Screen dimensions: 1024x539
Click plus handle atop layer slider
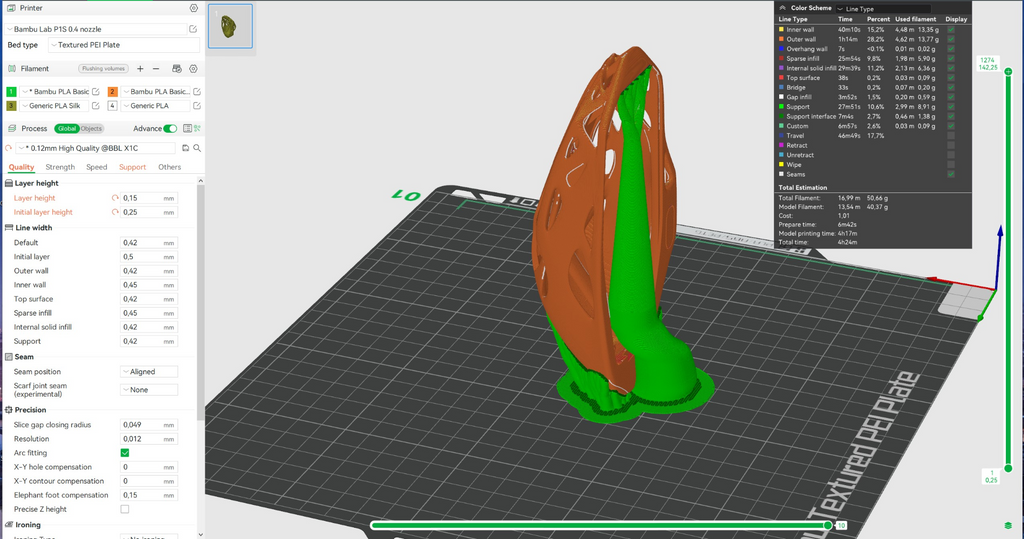coord(1008,71)
